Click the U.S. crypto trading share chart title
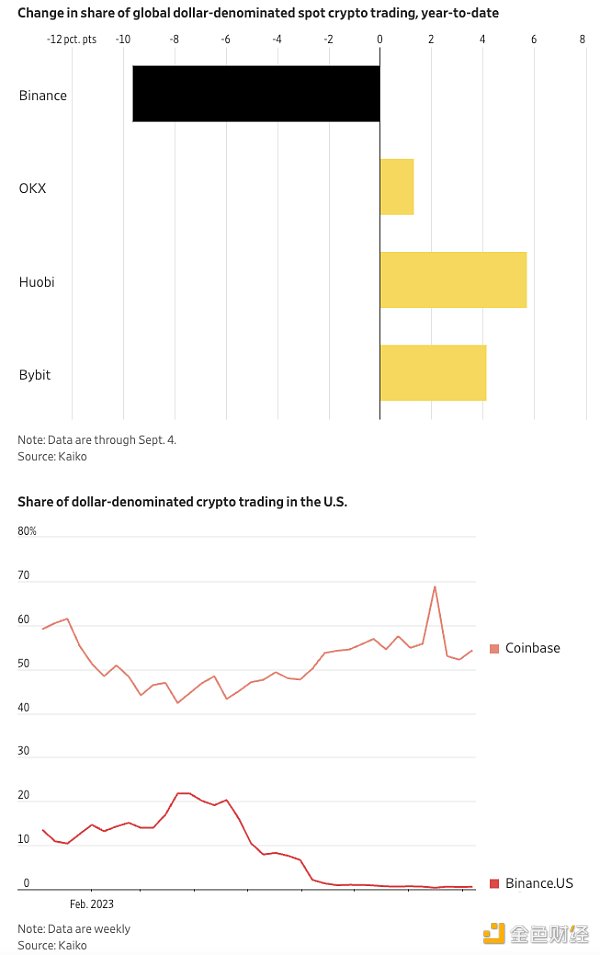 coord(182,500)
